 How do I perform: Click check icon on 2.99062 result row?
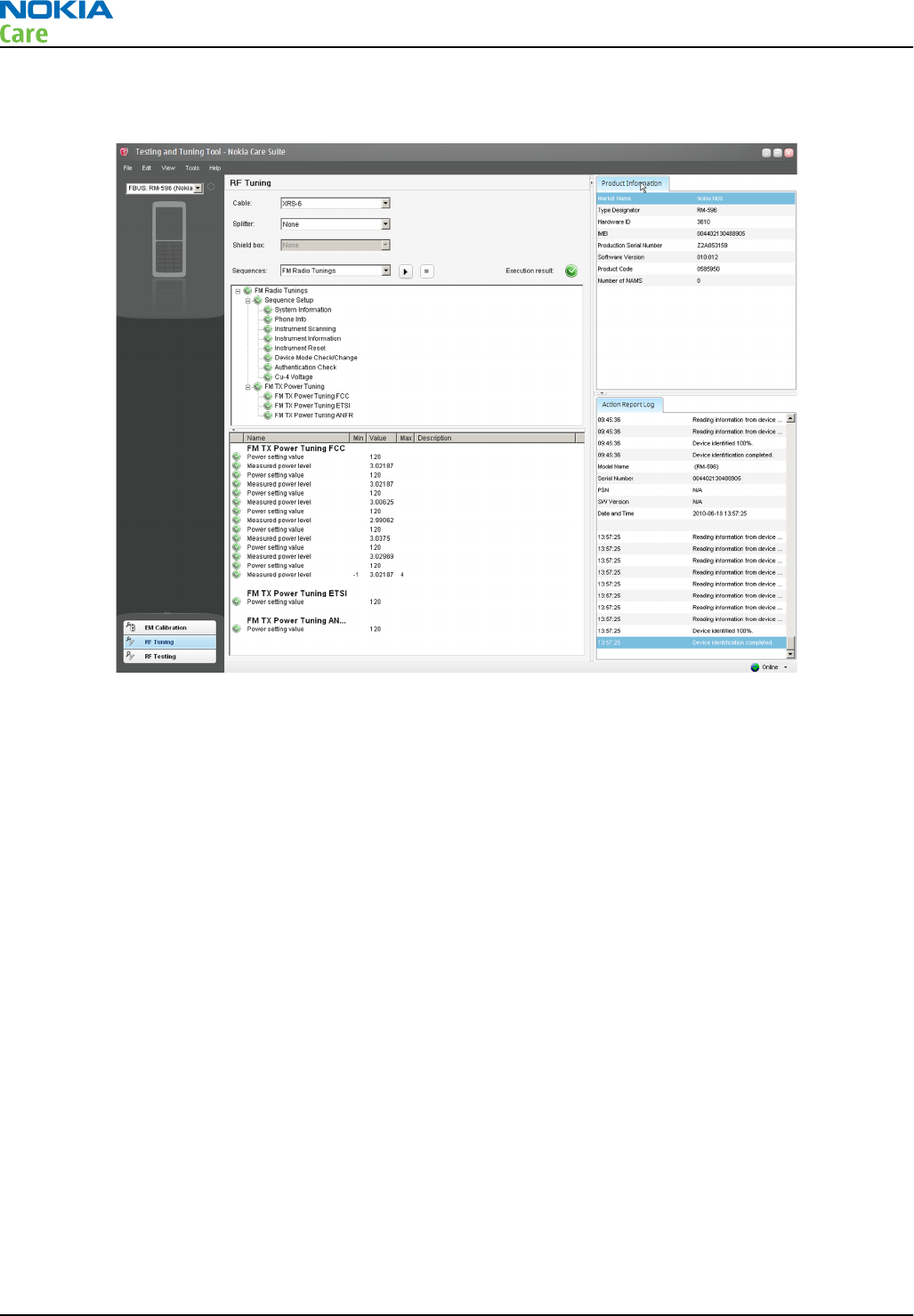tap(237, 521)
